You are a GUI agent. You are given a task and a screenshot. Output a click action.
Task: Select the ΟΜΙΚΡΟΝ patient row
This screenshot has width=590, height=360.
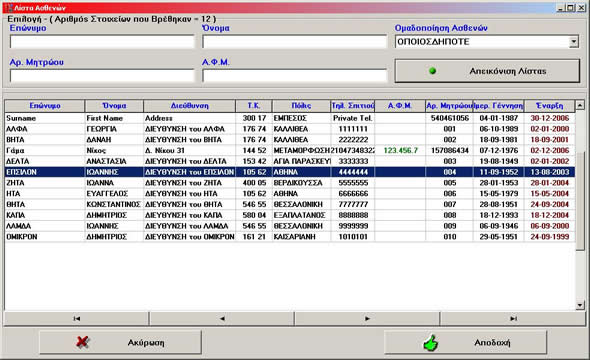tap(290, 237)
